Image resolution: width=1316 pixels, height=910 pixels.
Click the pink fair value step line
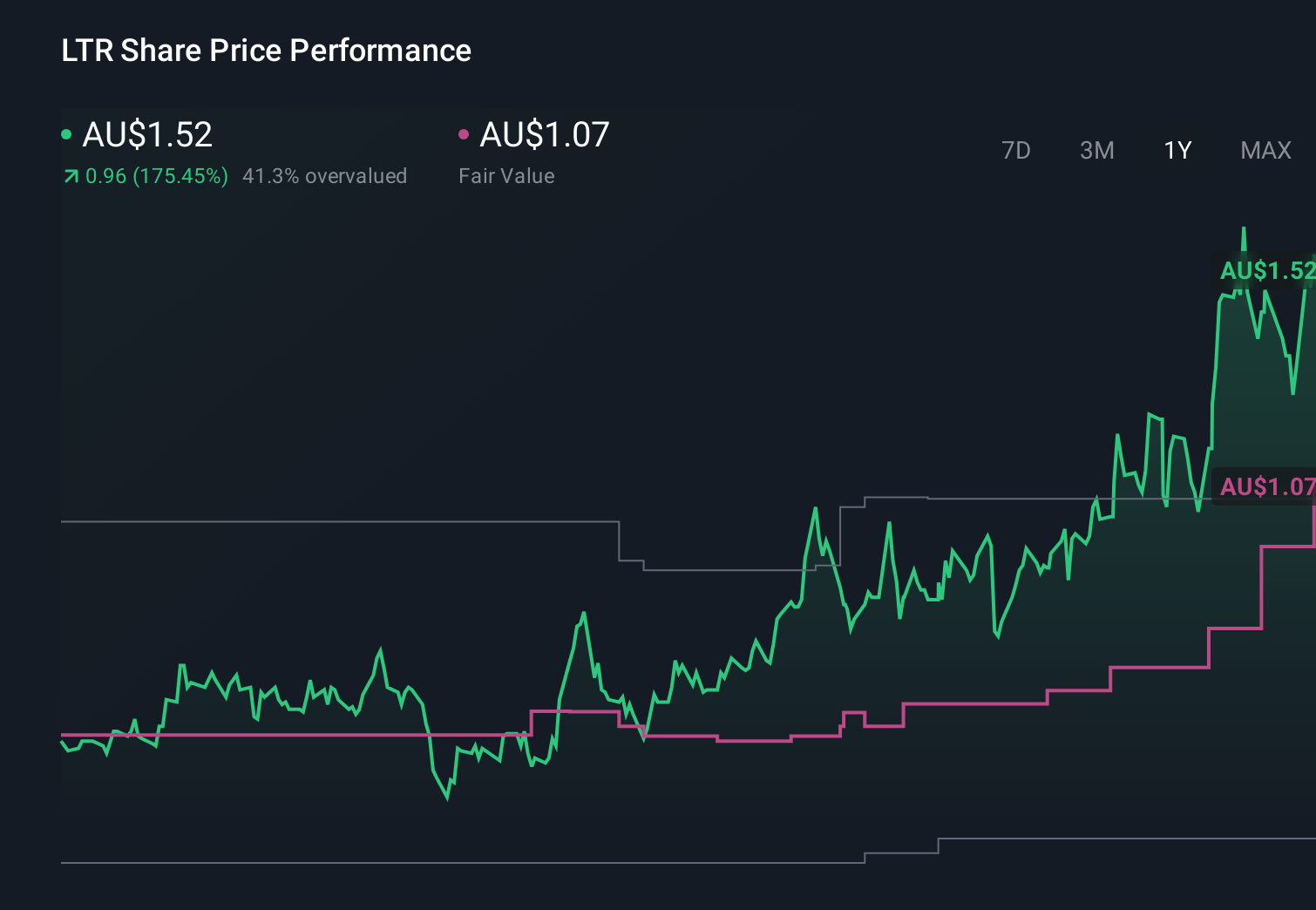pyautogui.click(x=976, y=703)
